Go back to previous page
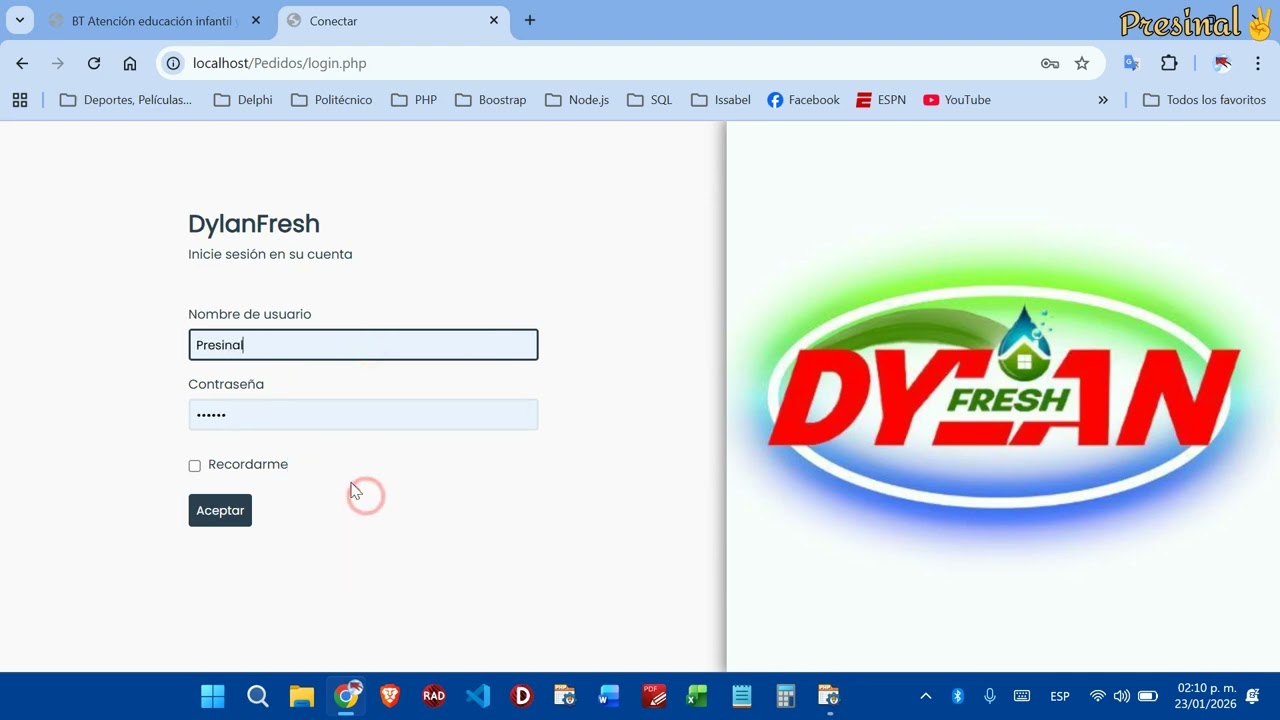This screenshot has height=720, width=1280. pos(22,63)
